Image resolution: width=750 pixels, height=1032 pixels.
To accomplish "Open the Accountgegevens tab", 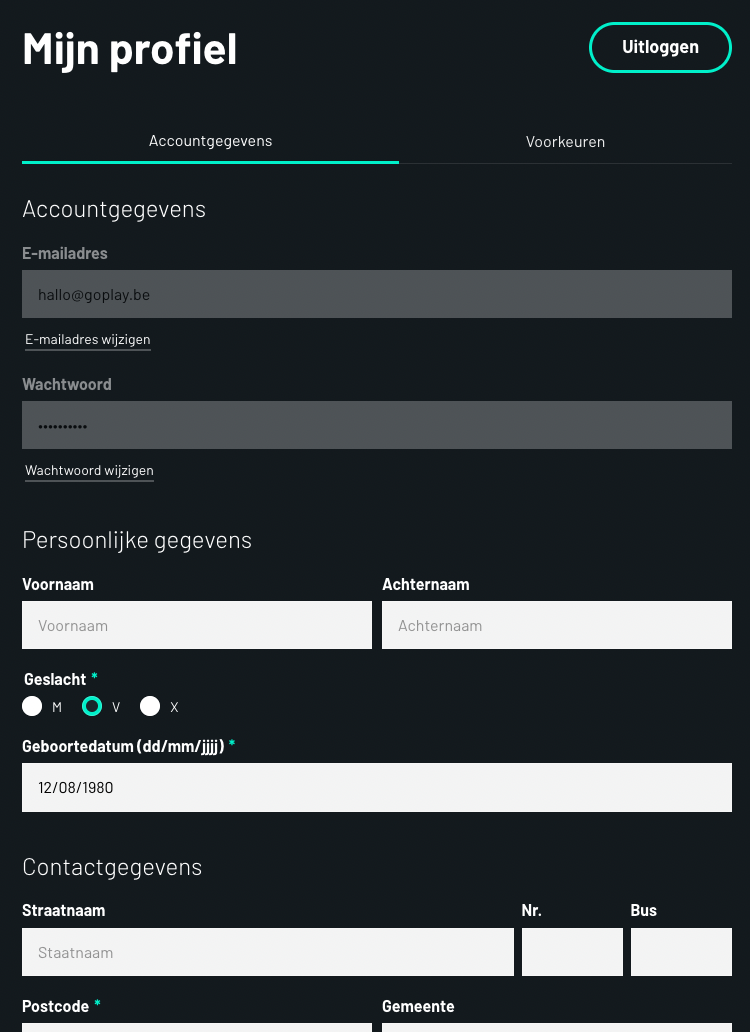I will [x=211, y=142].
